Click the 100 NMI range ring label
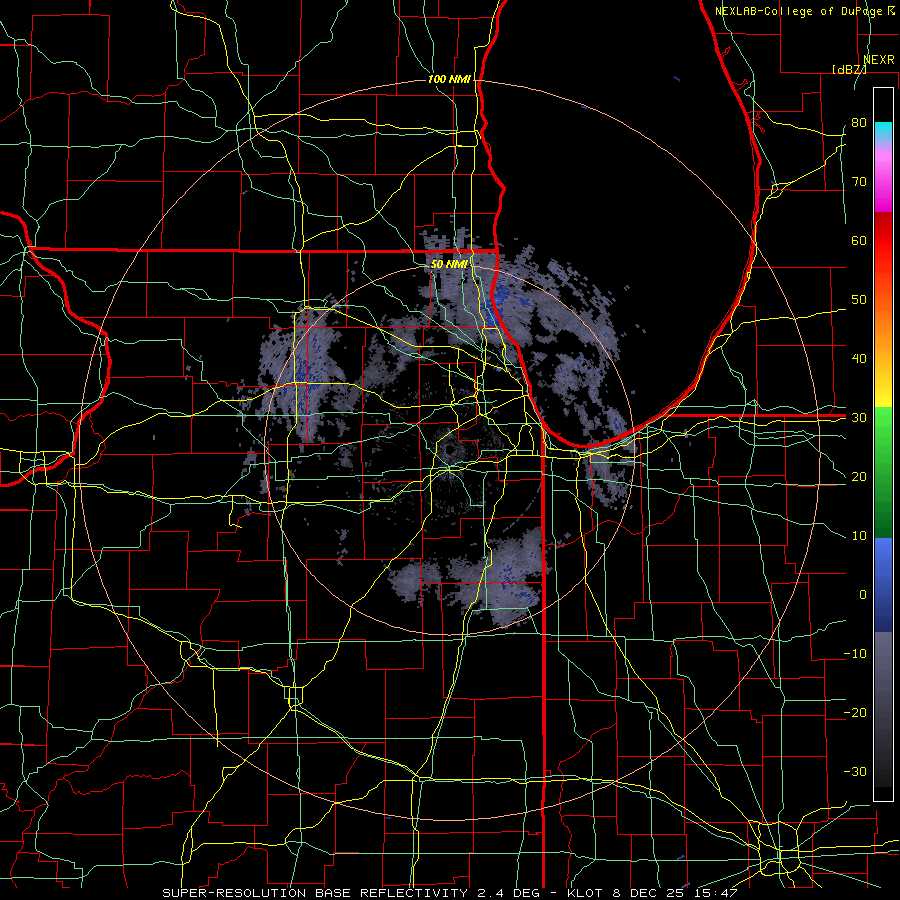Image resolution: width=900 pixels, height=900 pixels. point(449,79)
